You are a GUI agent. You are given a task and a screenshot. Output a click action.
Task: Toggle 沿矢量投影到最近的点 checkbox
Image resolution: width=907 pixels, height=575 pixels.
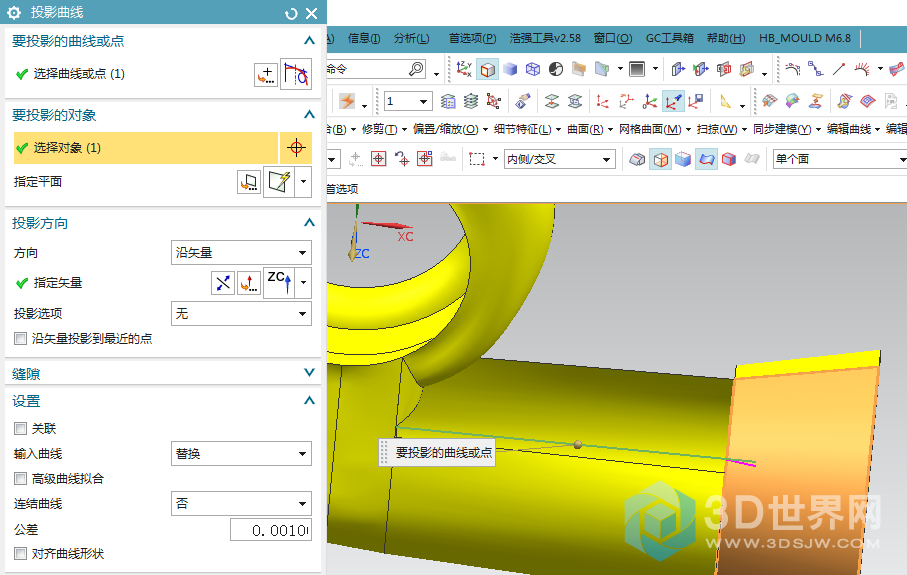(20, 338)
